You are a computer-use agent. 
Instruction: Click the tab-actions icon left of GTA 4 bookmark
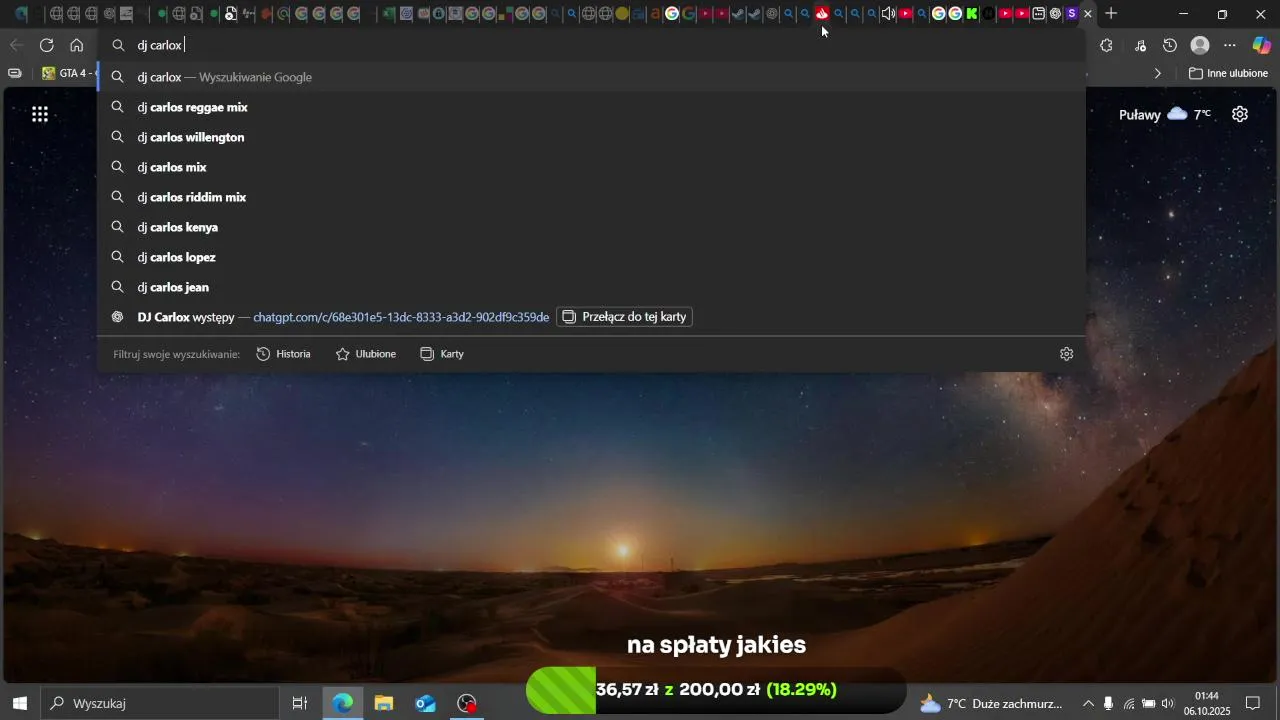[x=15, y=73]
